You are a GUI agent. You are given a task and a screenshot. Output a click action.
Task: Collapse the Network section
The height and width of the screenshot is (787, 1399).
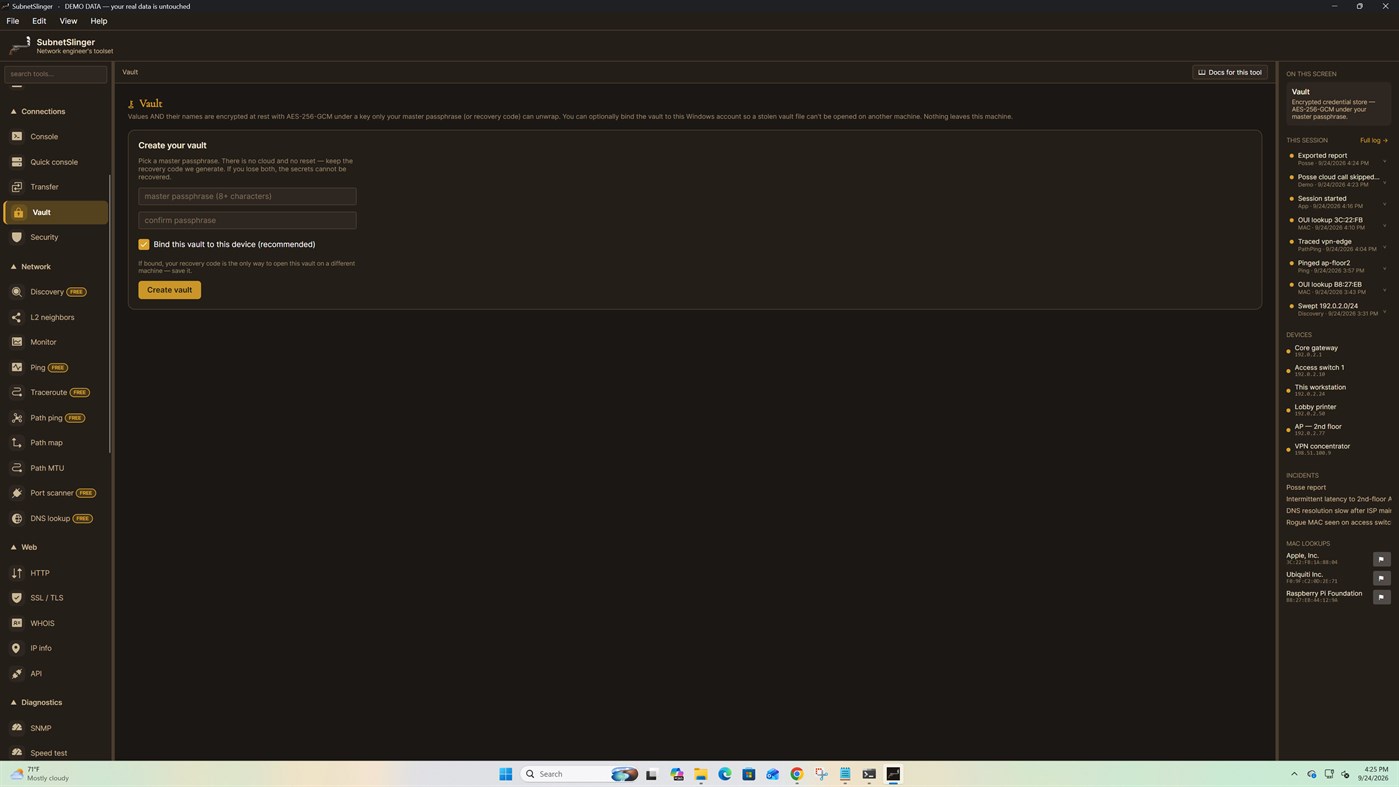pos(14,267)
